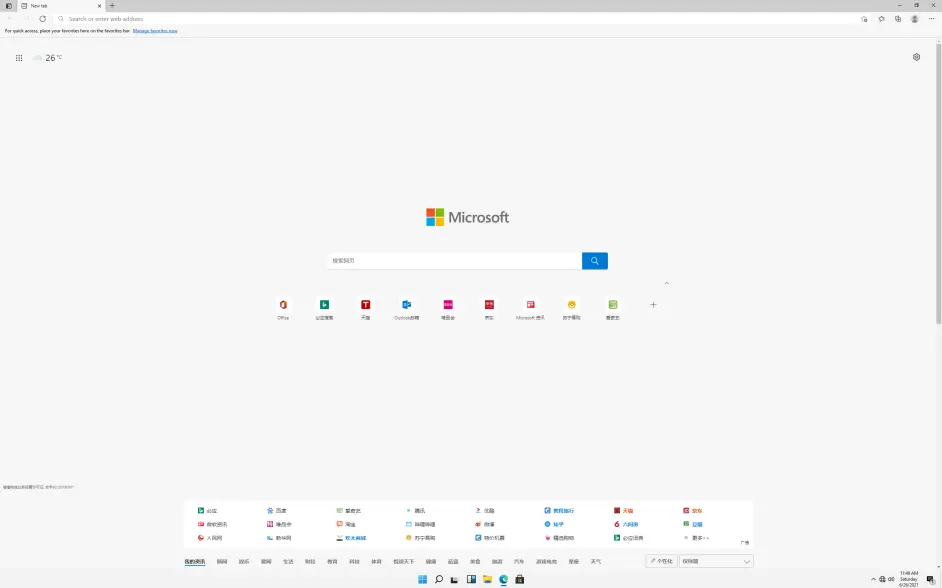Select the 娱乐 feed tab
Screen dimensions: 942x588
[244, 562]
